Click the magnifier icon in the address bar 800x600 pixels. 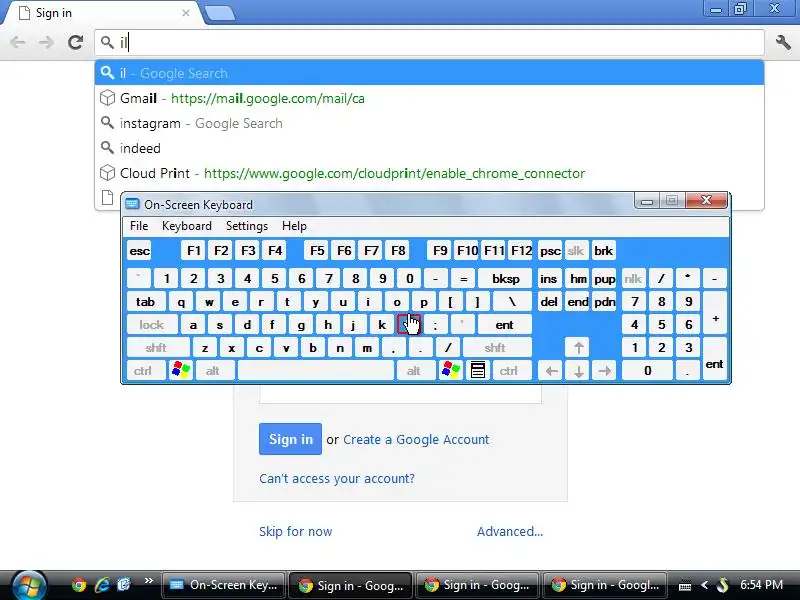pyautogui.click(x=107, y=42)
